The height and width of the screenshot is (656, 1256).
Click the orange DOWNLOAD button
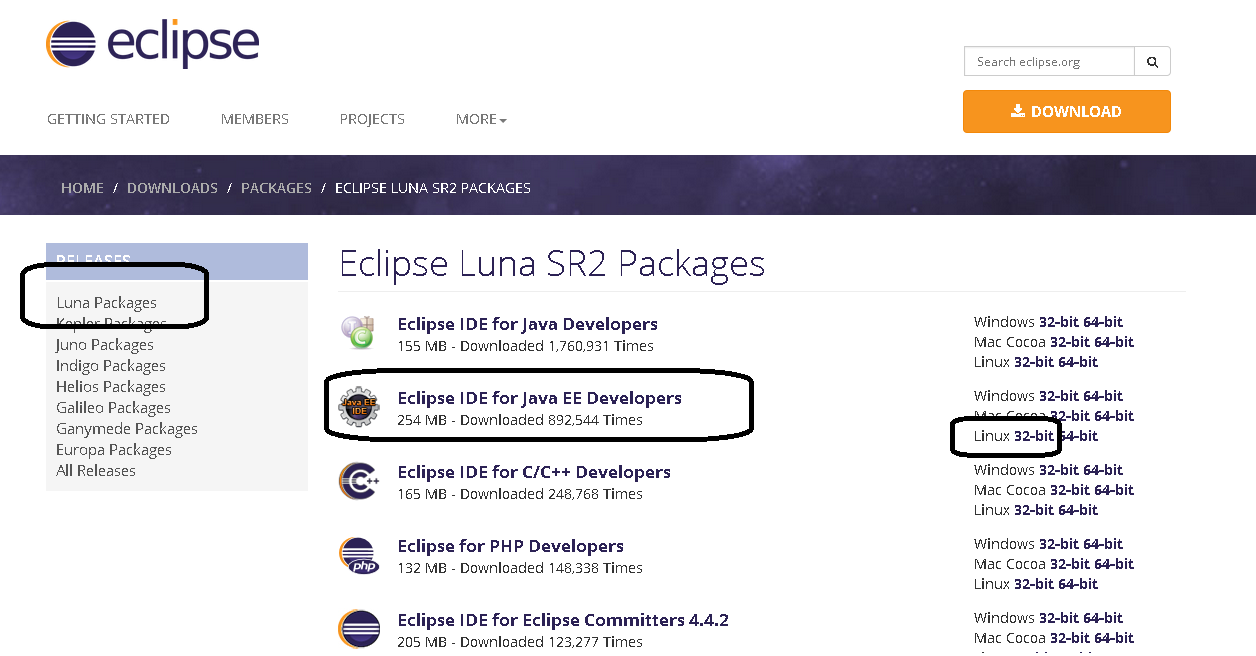[1066, 112]
